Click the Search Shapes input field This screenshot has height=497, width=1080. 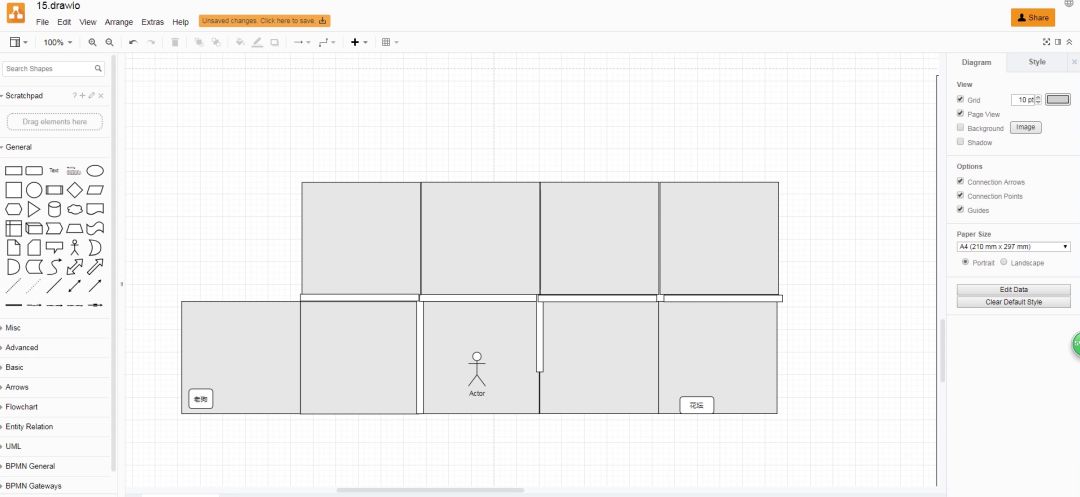tap(48, 69)
